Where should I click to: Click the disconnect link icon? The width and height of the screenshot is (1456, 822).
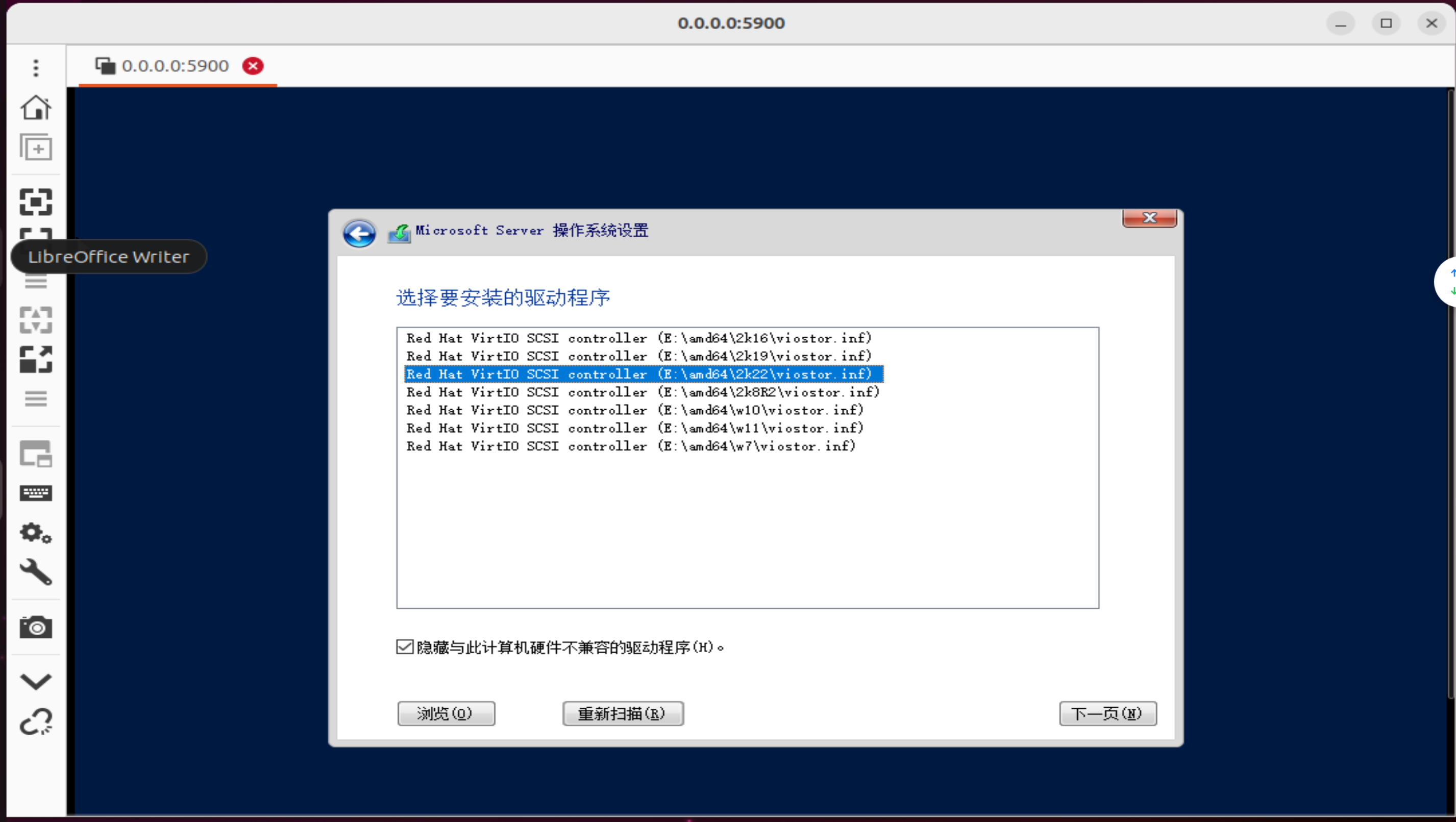(36, 721)
